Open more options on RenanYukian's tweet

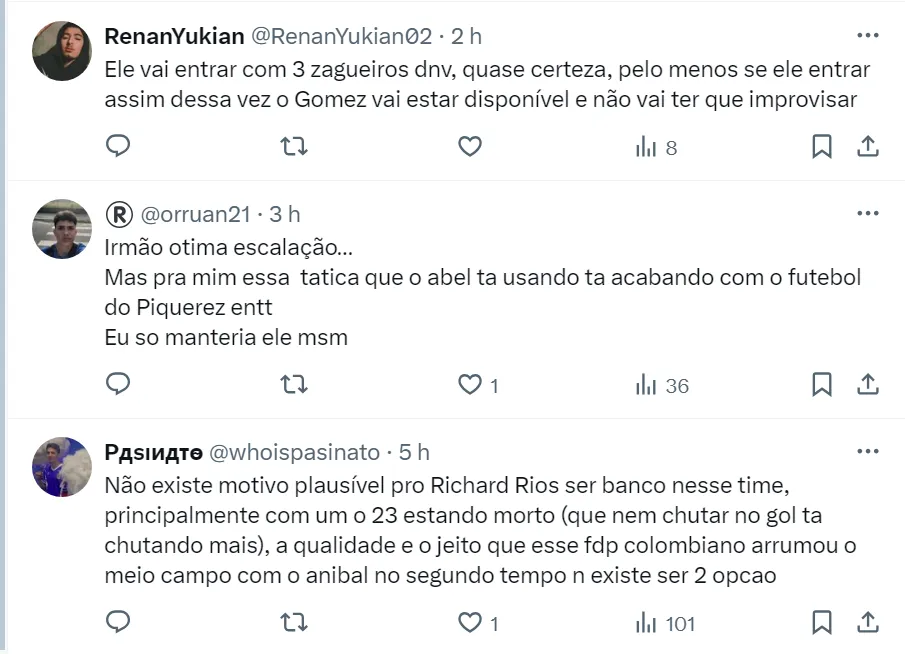(x=867, y=36)
